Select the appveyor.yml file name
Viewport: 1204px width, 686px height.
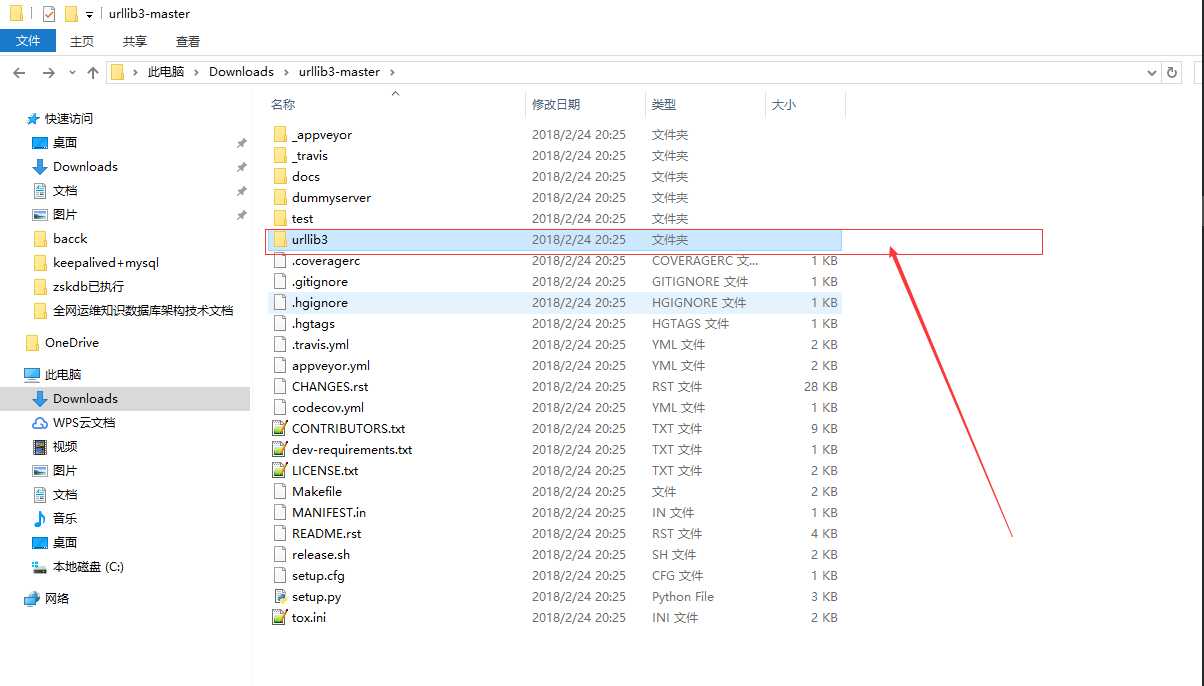tap(331, 365)
